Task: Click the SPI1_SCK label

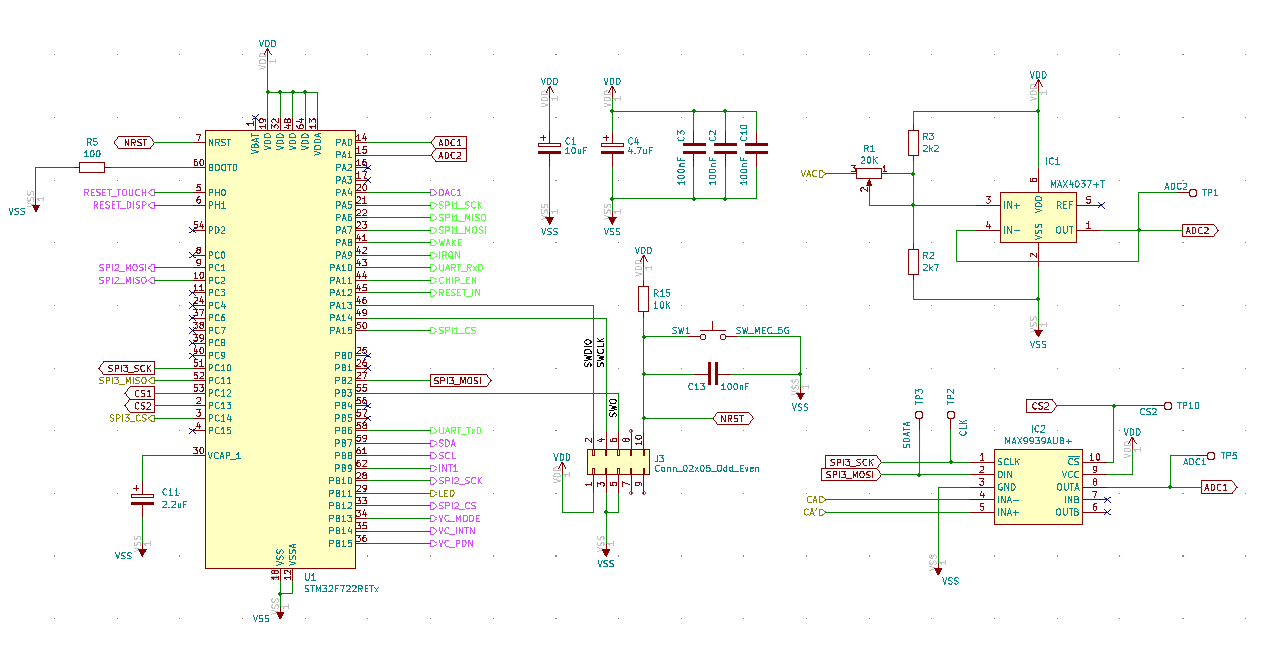Action: point(457,205)
